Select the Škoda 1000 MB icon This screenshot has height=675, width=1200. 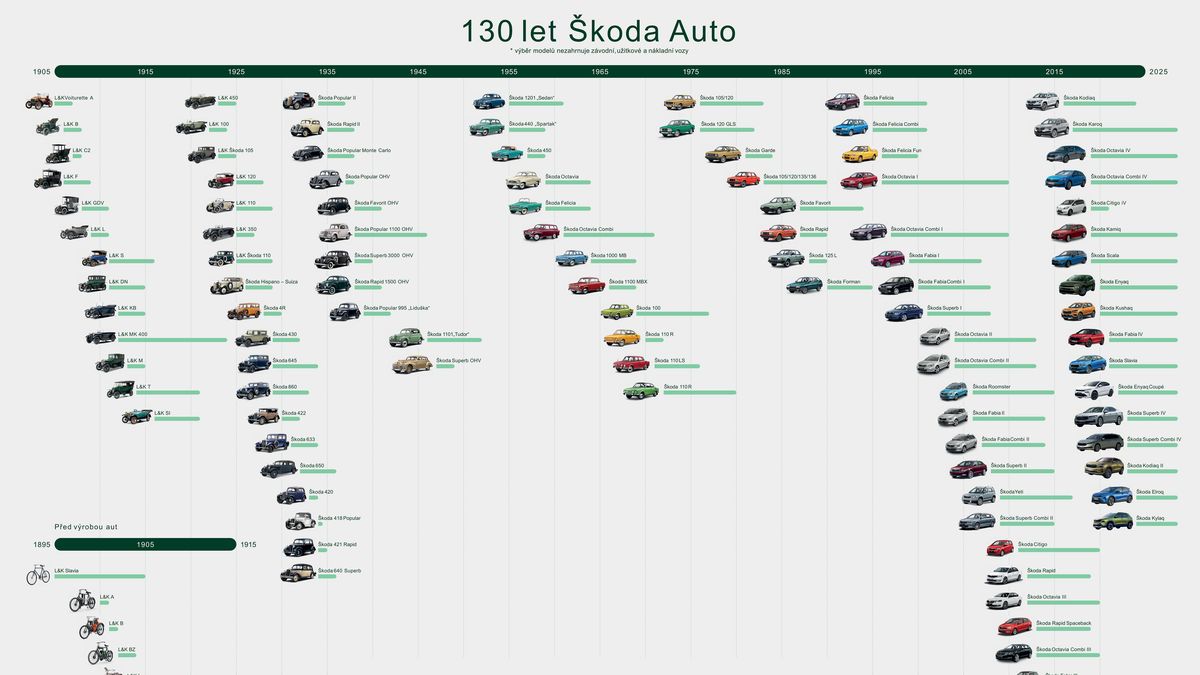570,256
